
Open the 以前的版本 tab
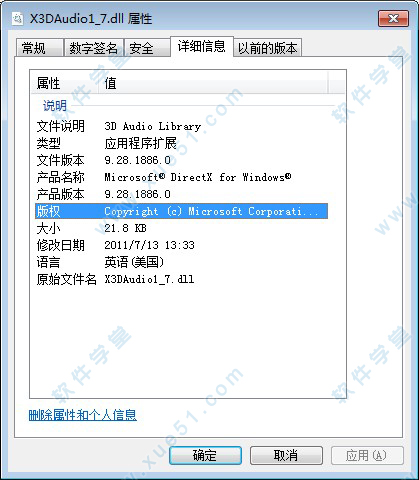tap(267, 48)
